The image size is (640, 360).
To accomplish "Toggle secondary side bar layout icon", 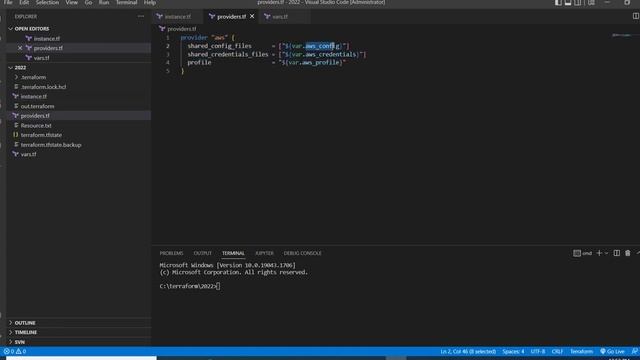I will tap(578, 2).
